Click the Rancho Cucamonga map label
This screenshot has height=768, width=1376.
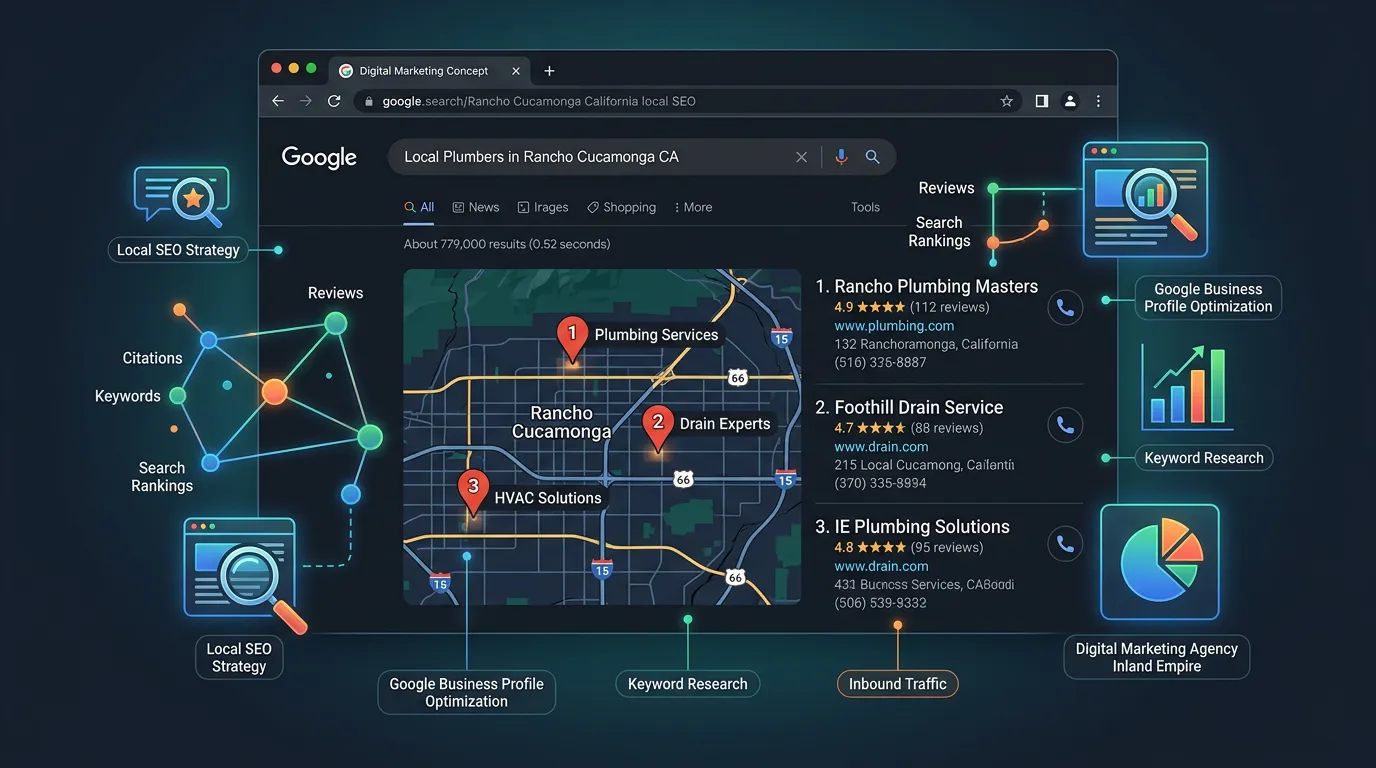561,422
